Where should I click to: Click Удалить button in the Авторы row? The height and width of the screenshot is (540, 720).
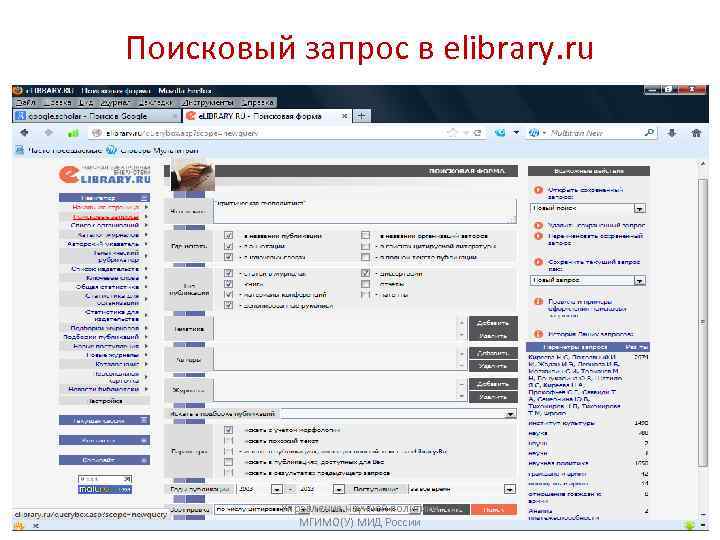coord(493,366)
